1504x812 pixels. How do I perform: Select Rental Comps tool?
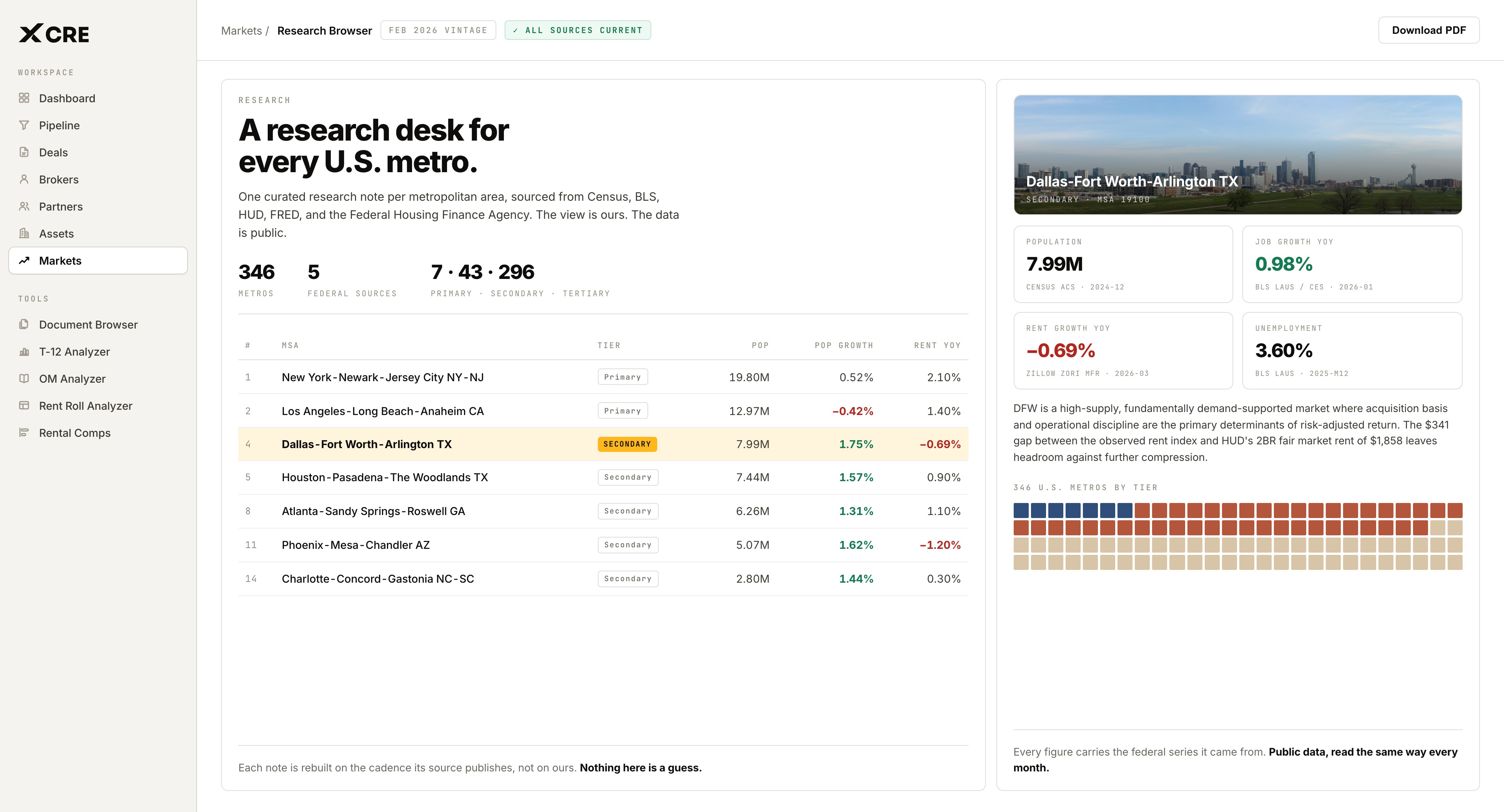tap(98, 433)
